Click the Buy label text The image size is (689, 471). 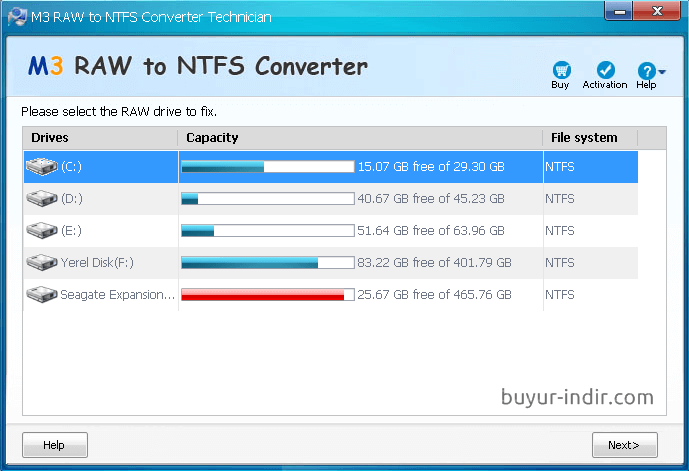coord(560,85)
